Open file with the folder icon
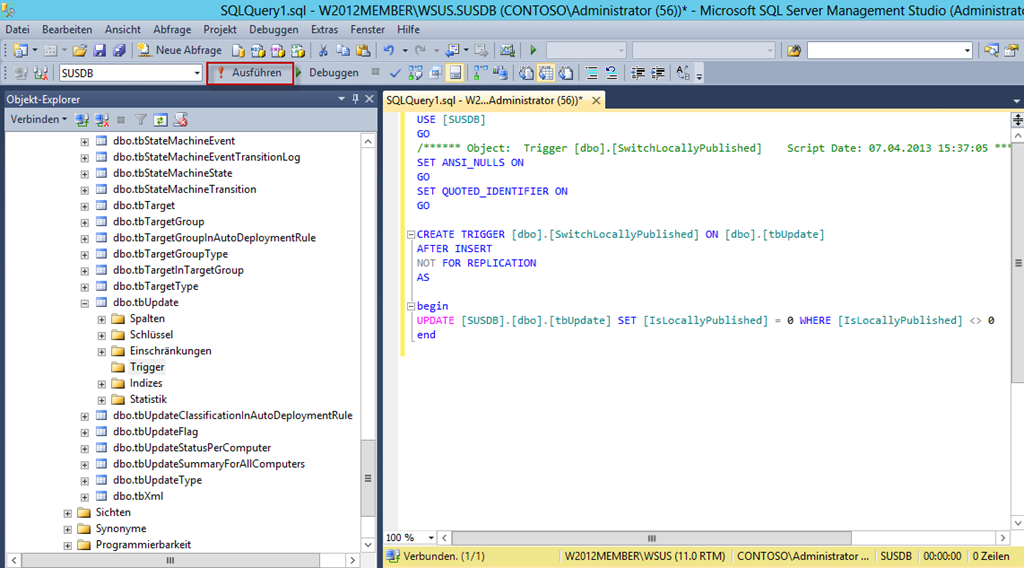 pos(80,50)
